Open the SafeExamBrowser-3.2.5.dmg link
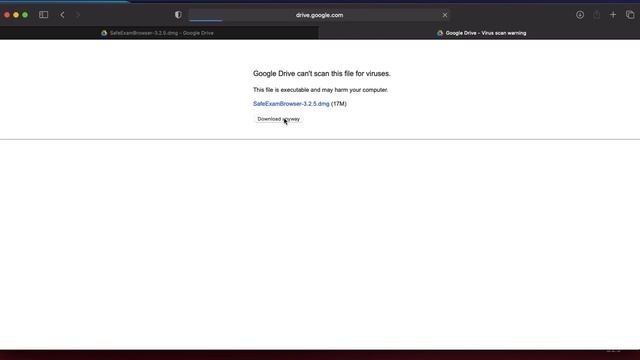640x360 pixels. [x=291, y=104]
